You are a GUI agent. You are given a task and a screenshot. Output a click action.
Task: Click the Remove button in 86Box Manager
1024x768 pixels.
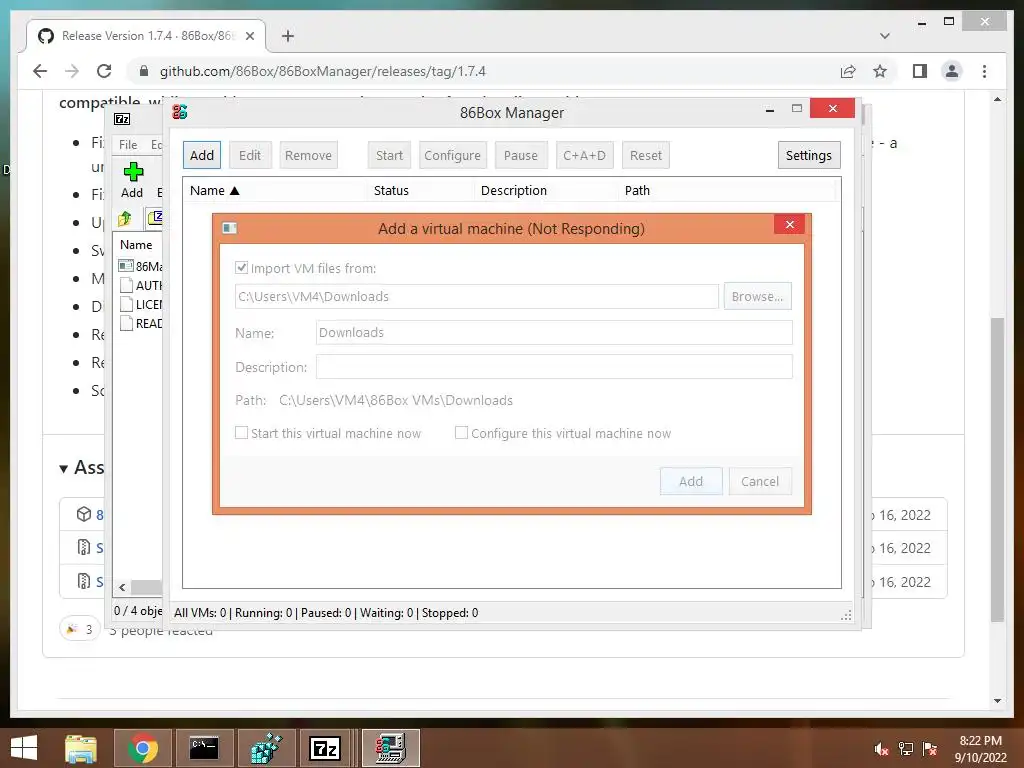[x=308, y=155]
